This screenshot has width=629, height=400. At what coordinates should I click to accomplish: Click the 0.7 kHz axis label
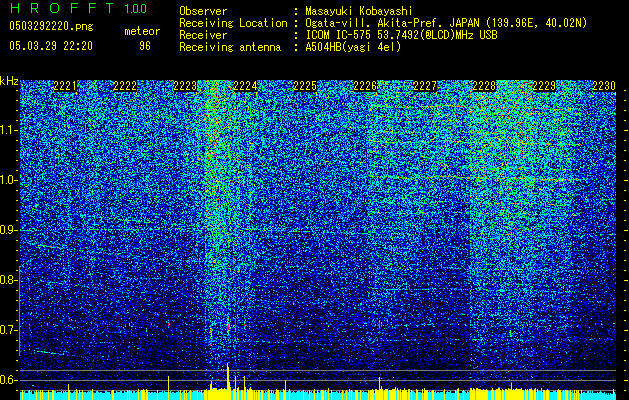[9, 330]
